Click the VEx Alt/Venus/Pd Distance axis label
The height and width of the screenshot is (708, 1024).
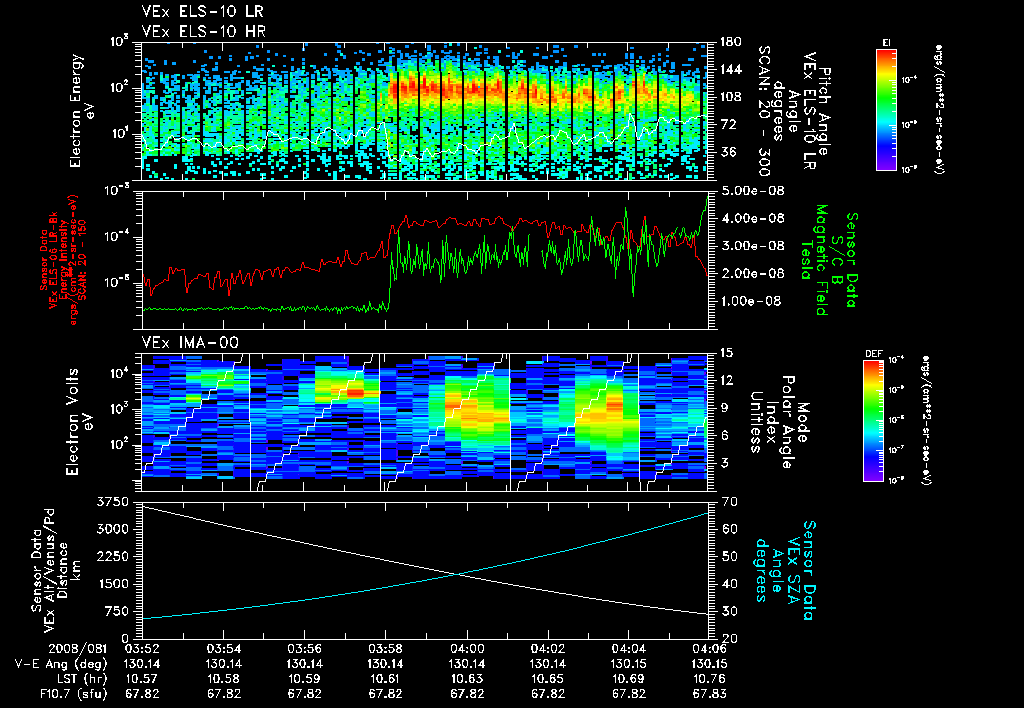click(x=56, y=570)
